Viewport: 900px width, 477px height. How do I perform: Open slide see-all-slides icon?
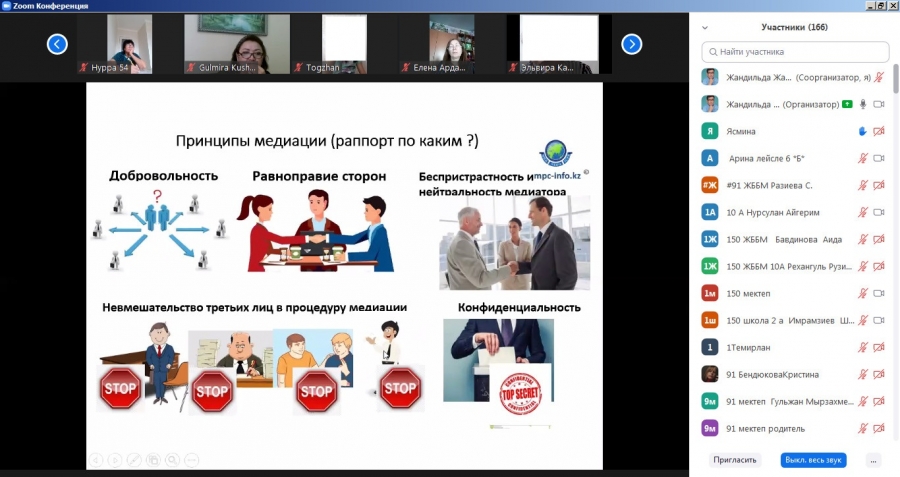[153, 460]
